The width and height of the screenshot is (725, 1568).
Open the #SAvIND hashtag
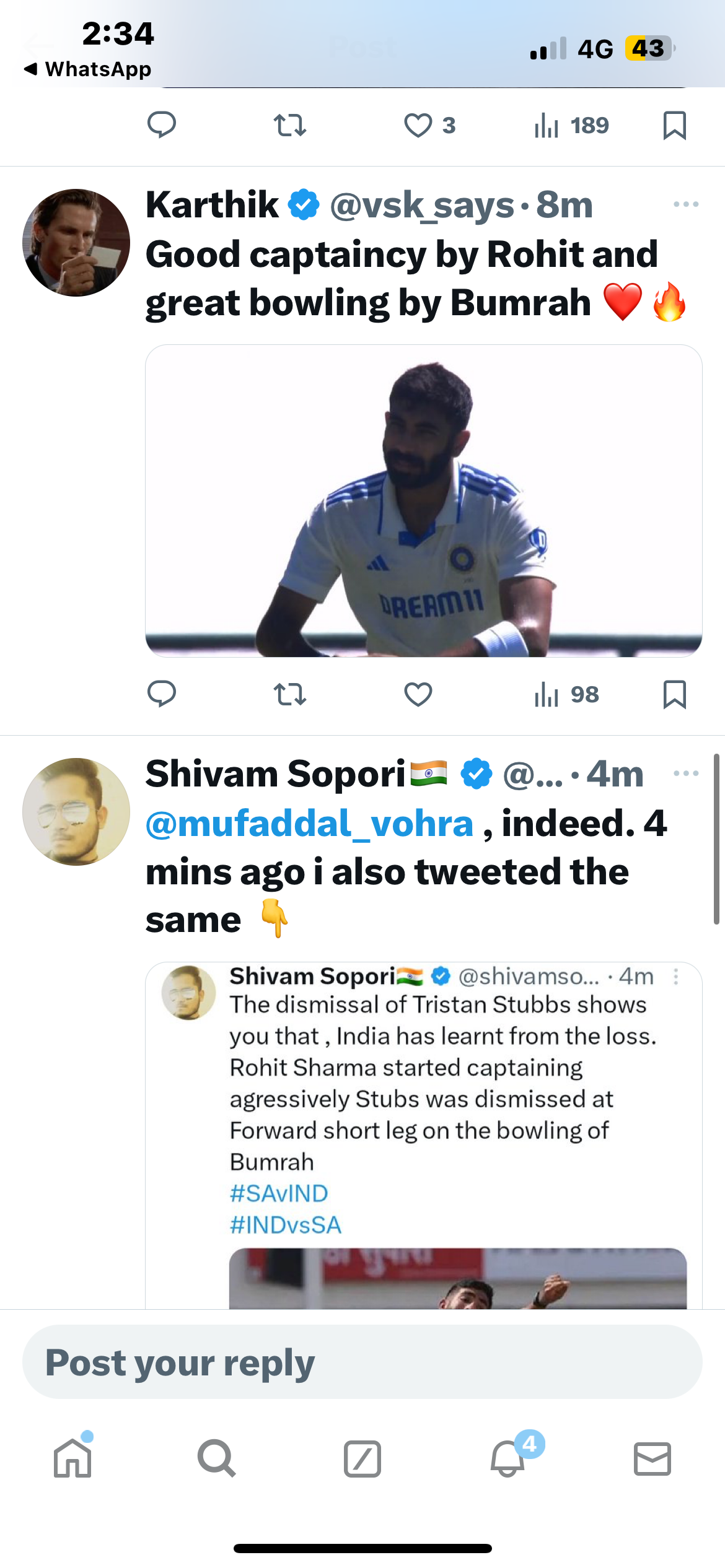click(279, 1193)
